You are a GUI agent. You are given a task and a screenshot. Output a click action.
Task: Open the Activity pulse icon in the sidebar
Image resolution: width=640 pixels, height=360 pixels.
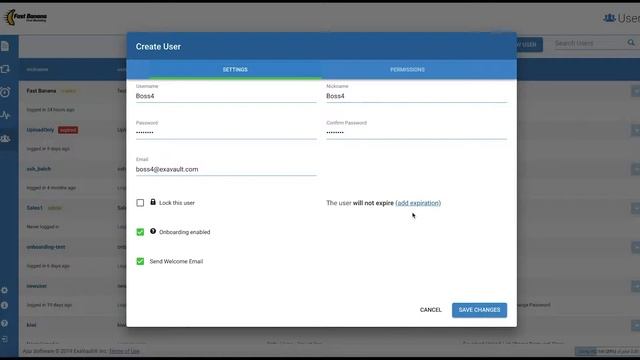tap(5, 115)
